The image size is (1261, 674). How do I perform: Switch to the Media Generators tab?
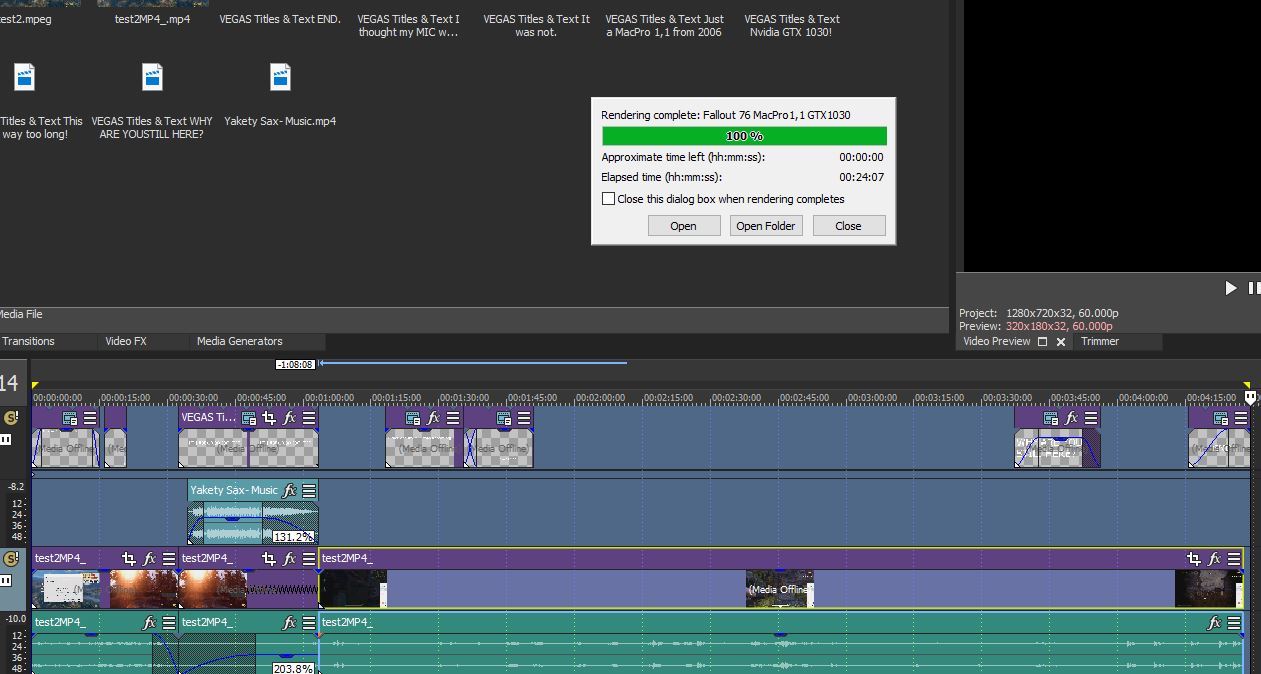coord(239,341)
